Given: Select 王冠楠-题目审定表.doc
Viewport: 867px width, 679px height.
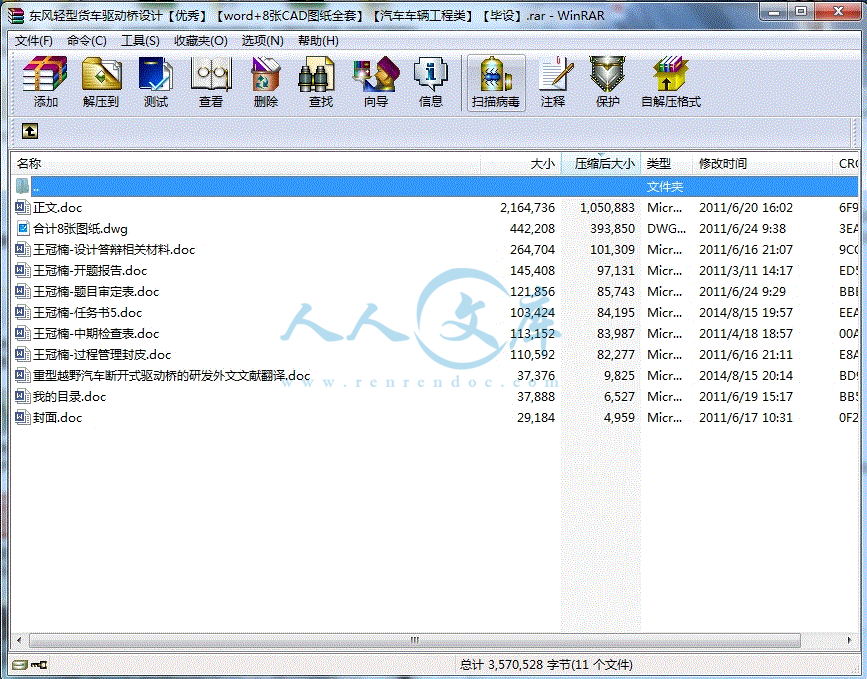Looking at the screenshot, I should click(96, 291).
